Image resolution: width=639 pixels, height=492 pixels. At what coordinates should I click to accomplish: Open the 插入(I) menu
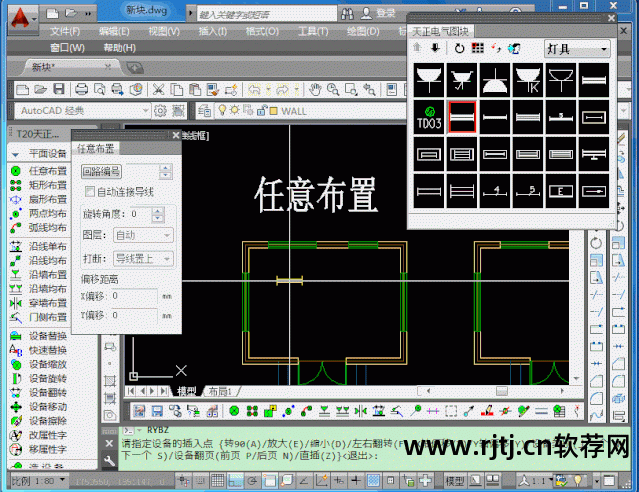(x=213, y=31)
